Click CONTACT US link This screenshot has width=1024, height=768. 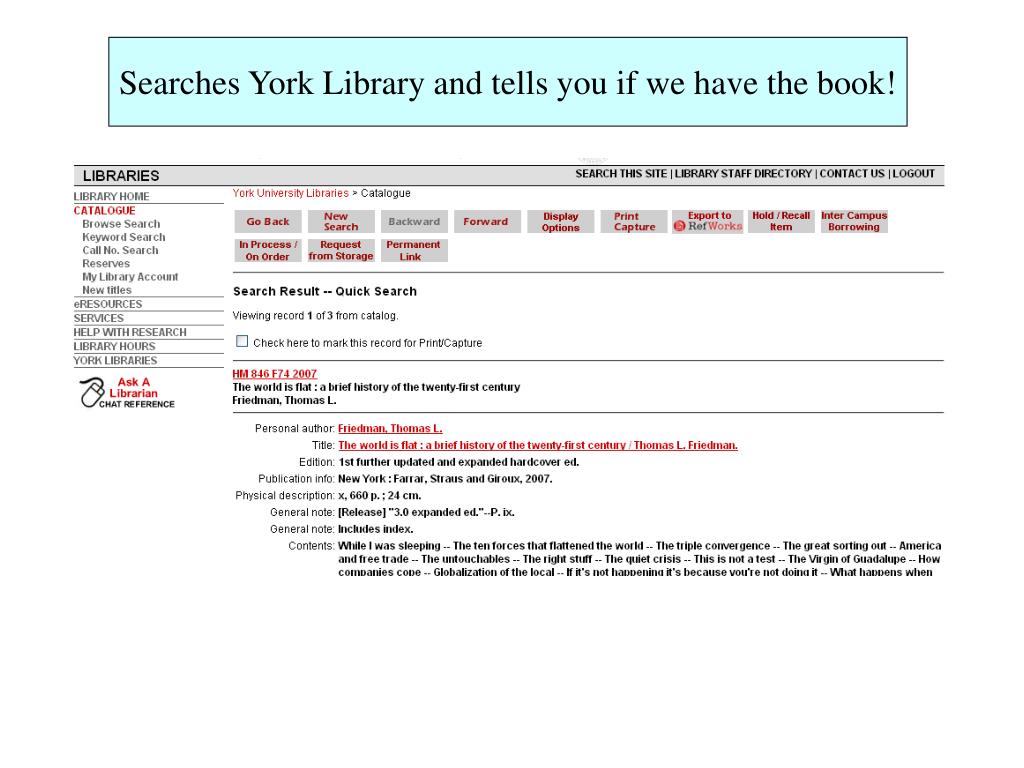[x=852, y=174]
